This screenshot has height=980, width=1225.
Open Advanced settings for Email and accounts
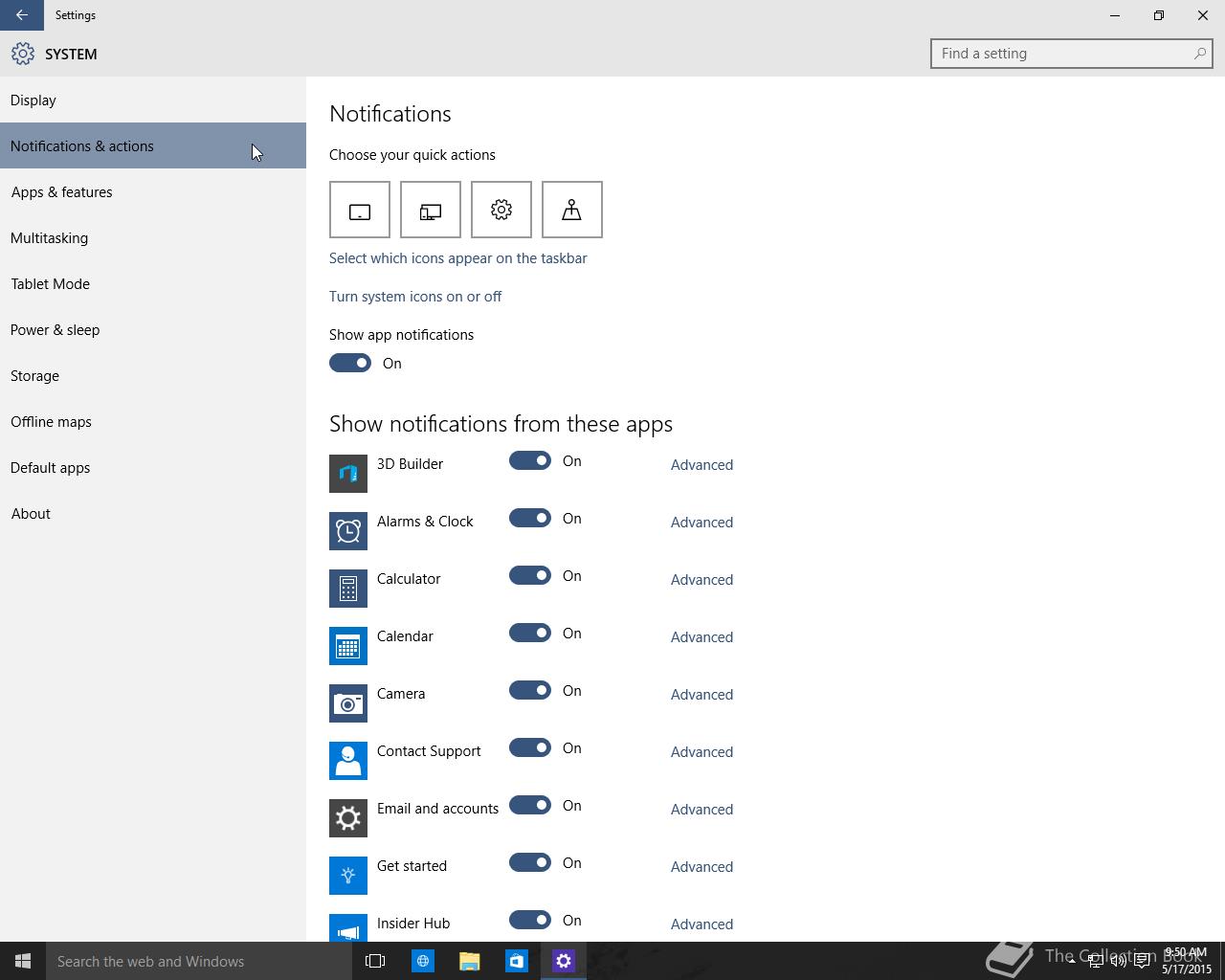coord(702,809)
